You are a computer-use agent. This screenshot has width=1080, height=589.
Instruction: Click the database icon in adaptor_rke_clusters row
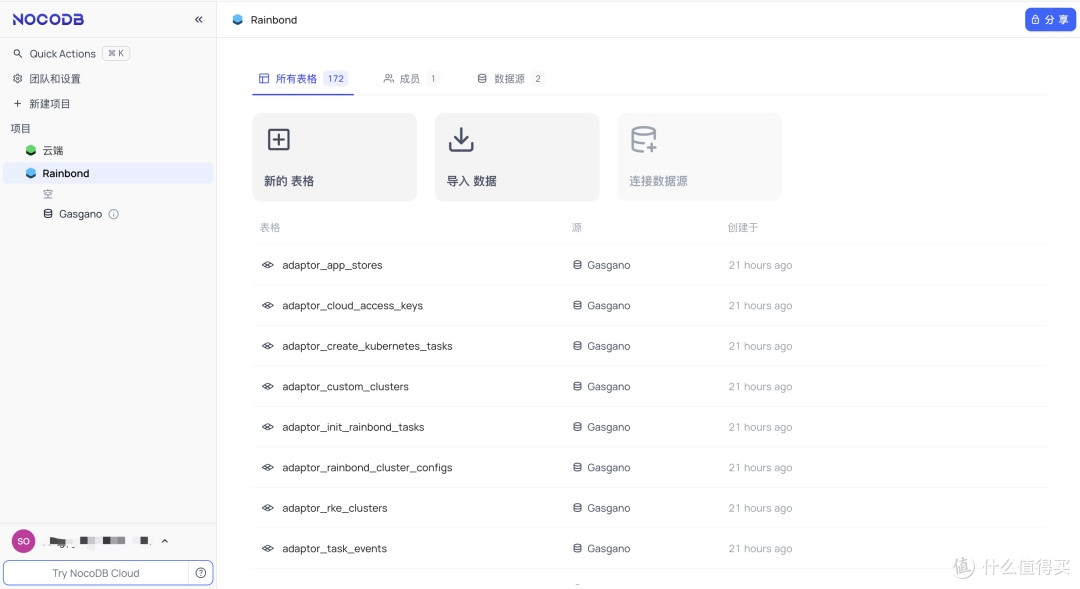click(x=577, y=508)
